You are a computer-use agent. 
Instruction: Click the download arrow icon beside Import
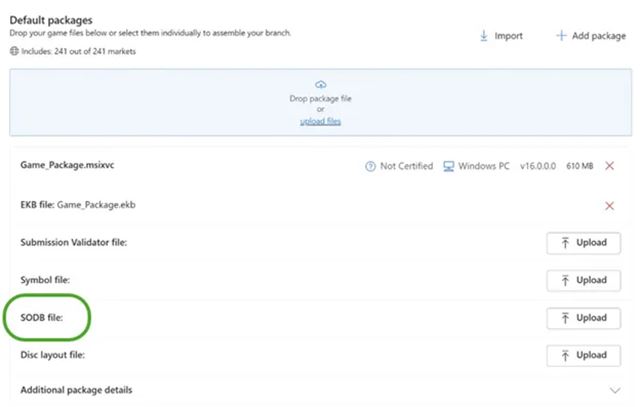click(x=484, y=36)
